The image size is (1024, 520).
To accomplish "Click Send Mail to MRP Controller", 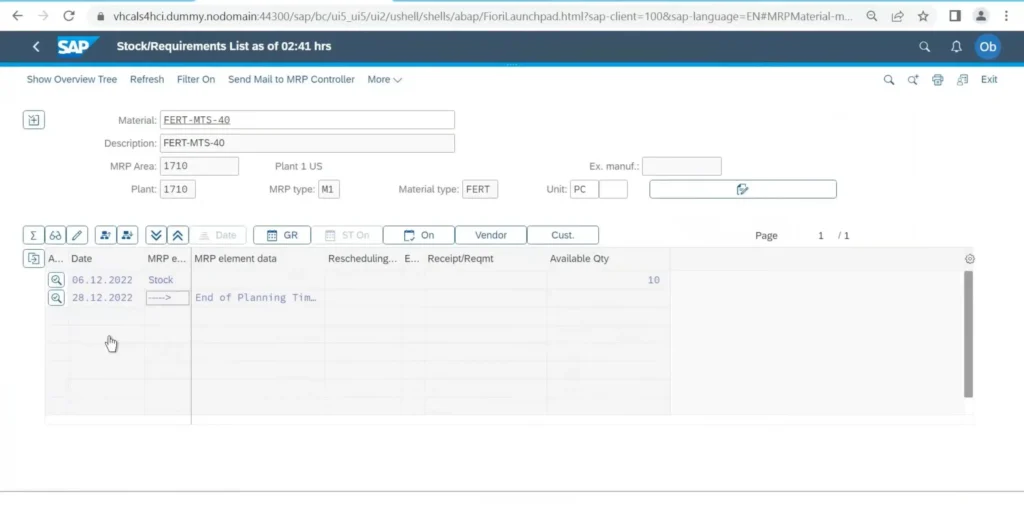I will tap(291, 80).
